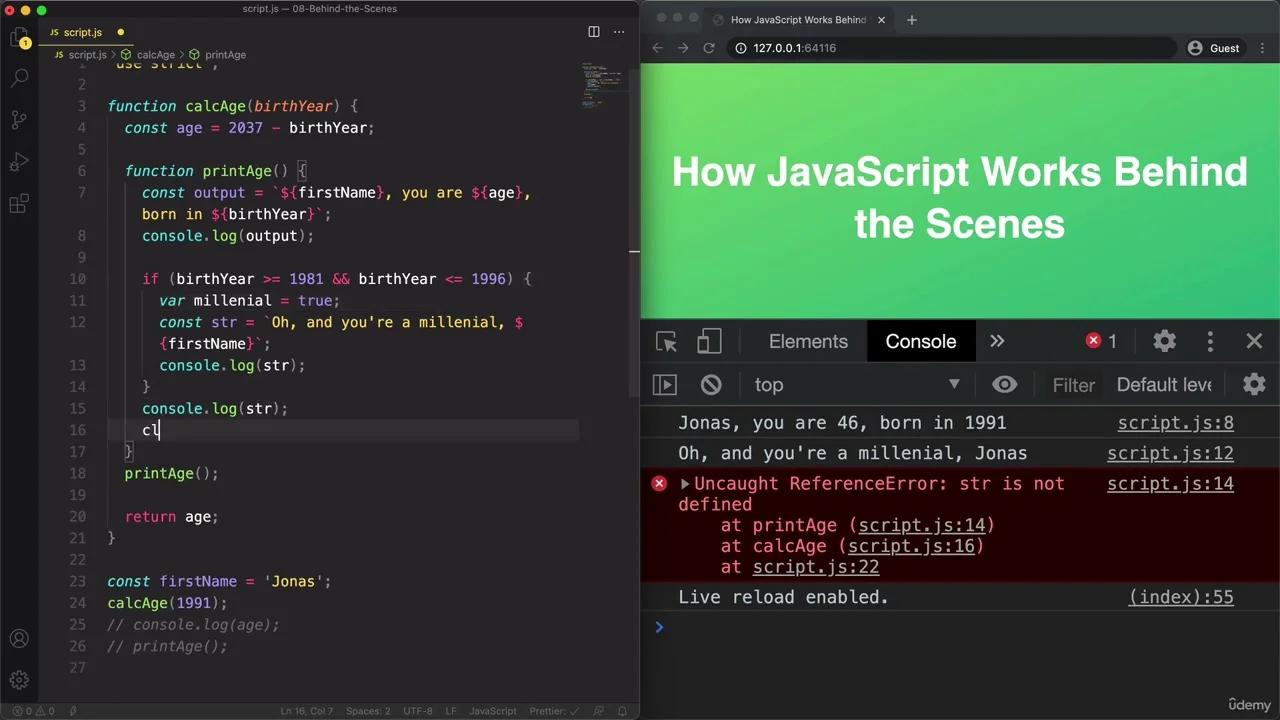Open the Source Control view
The width and height of the screenshot is (1280, 720).
click(x=19, y=120)
